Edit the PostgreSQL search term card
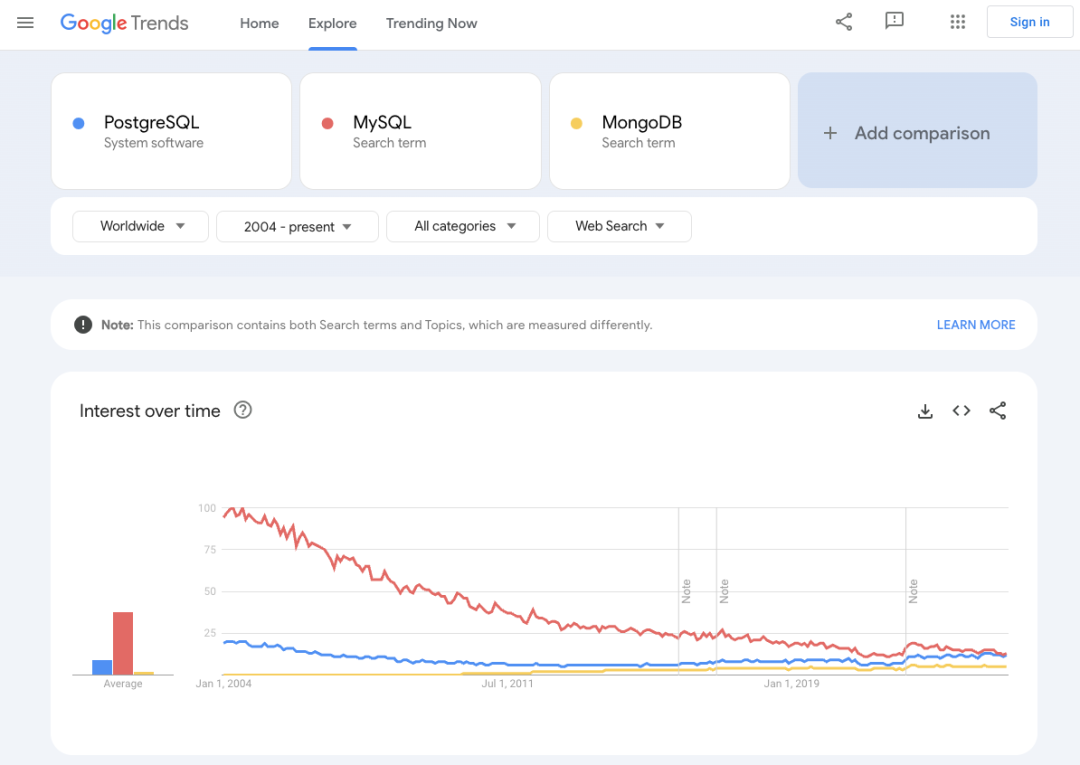The width and height of the screenshot is (1080, 765). point(171,131)
